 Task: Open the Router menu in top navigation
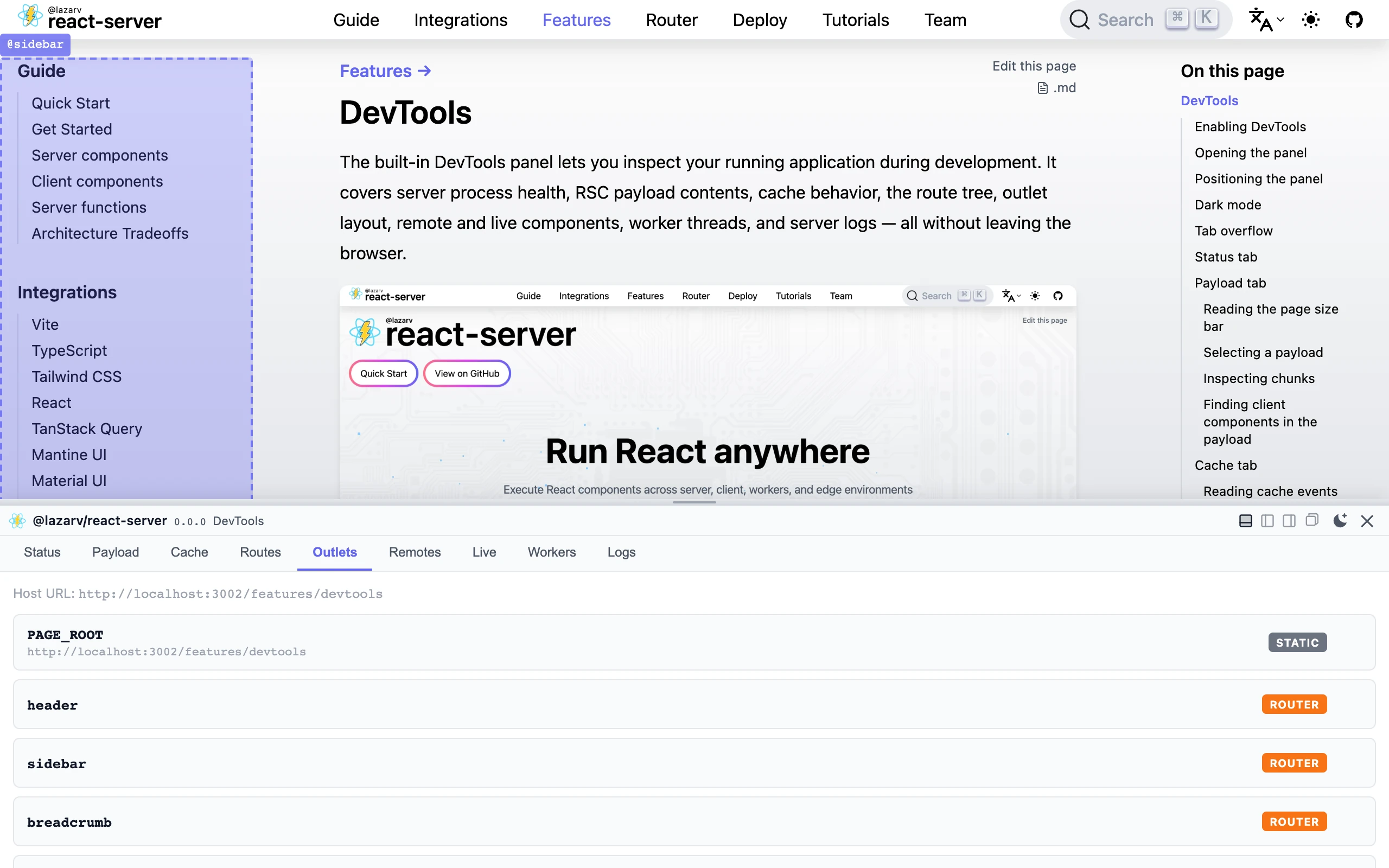coord(671,20)
